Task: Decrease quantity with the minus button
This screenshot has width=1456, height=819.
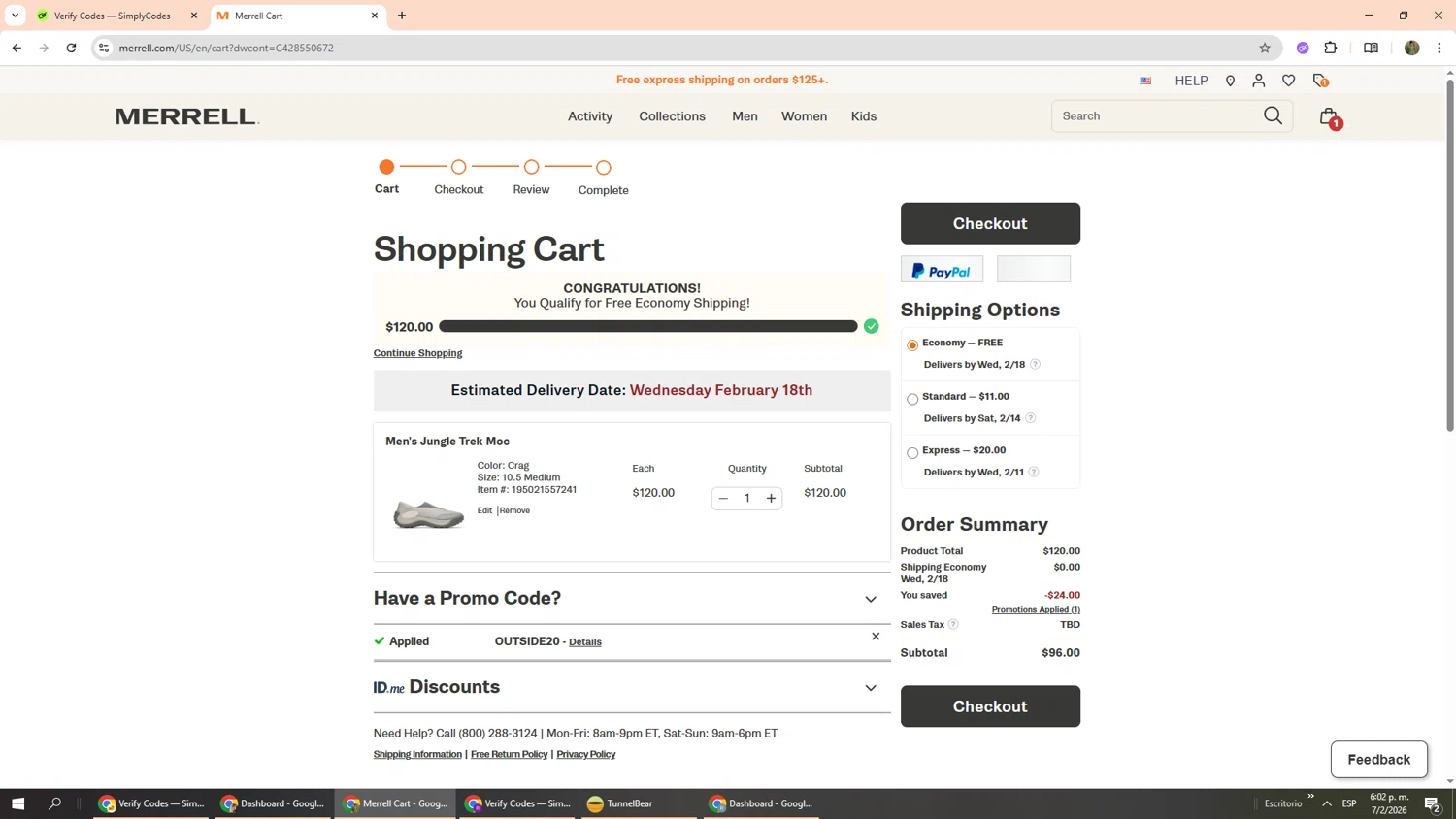Action: 723,499
